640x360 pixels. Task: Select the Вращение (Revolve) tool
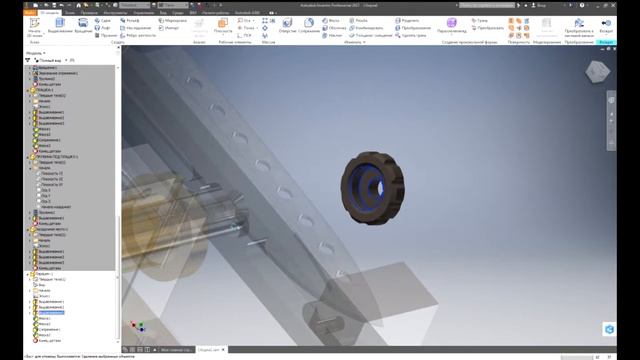click(83, 25)
